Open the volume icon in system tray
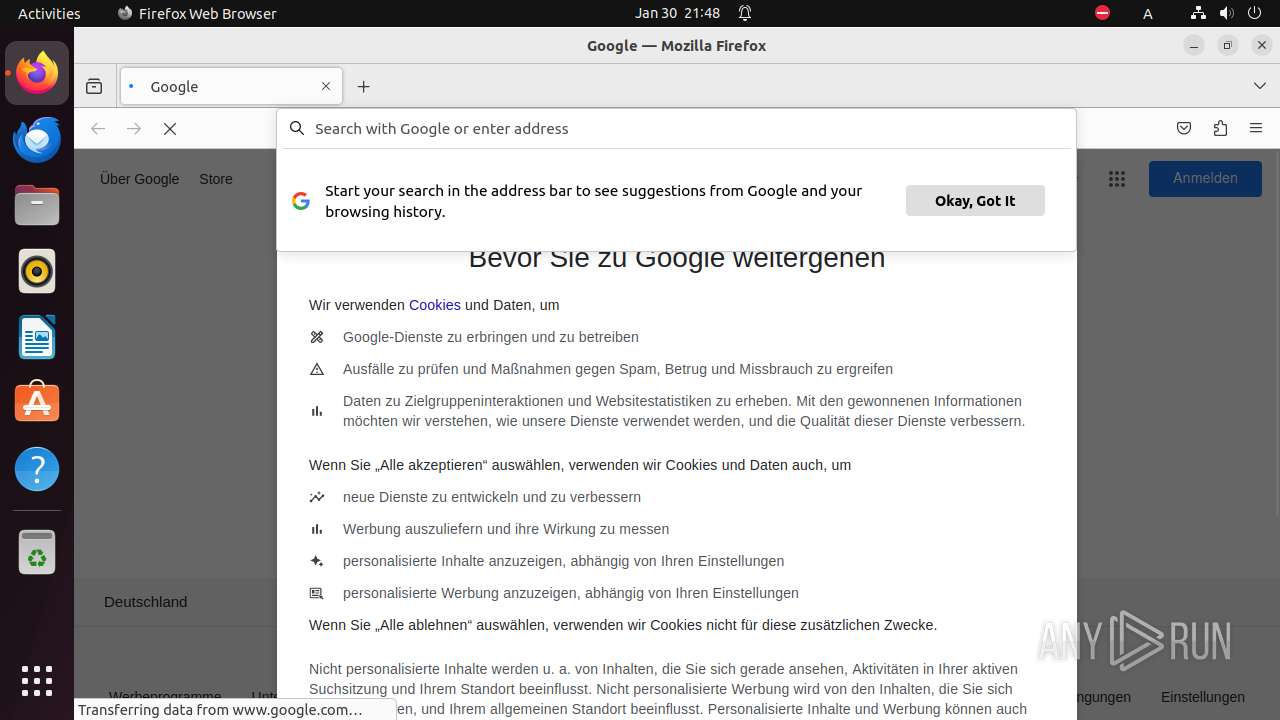Screen dimensions: 1280x720 point(1227,13)
